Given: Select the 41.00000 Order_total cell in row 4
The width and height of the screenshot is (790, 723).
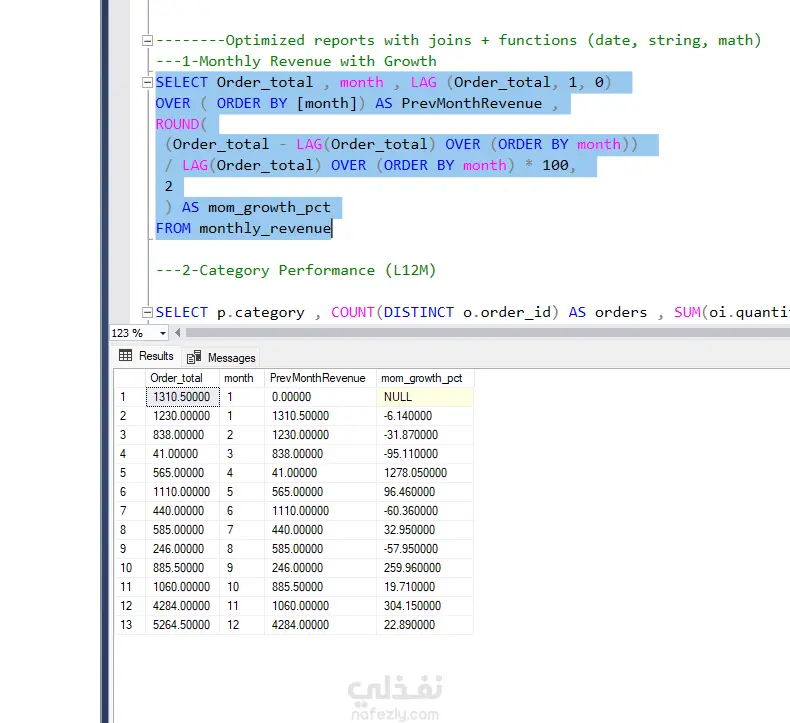Looking at the screenshot, I should 182,454.
